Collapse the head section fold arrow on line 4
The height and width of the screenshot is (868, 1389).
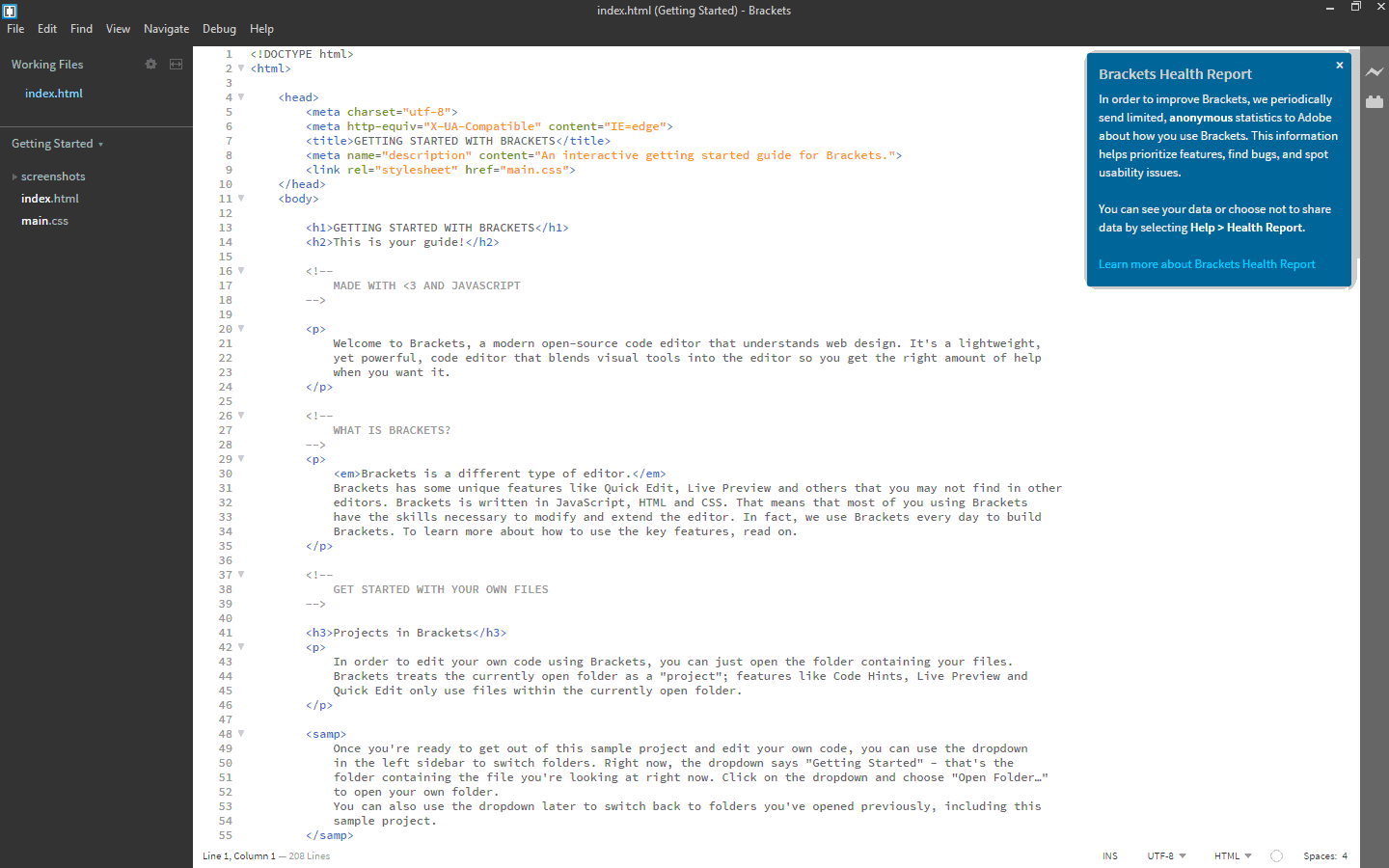(x=240, y=96)
